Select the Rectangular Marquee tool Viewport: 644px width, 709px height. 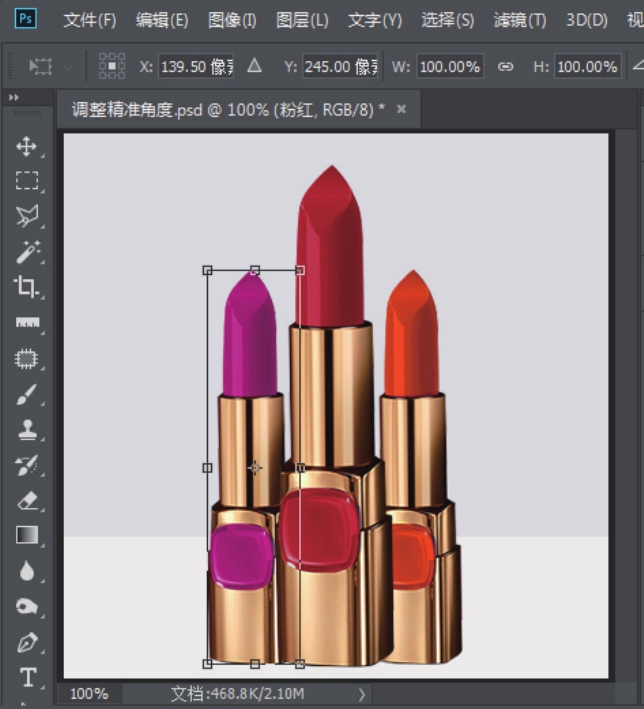[26, 181]
